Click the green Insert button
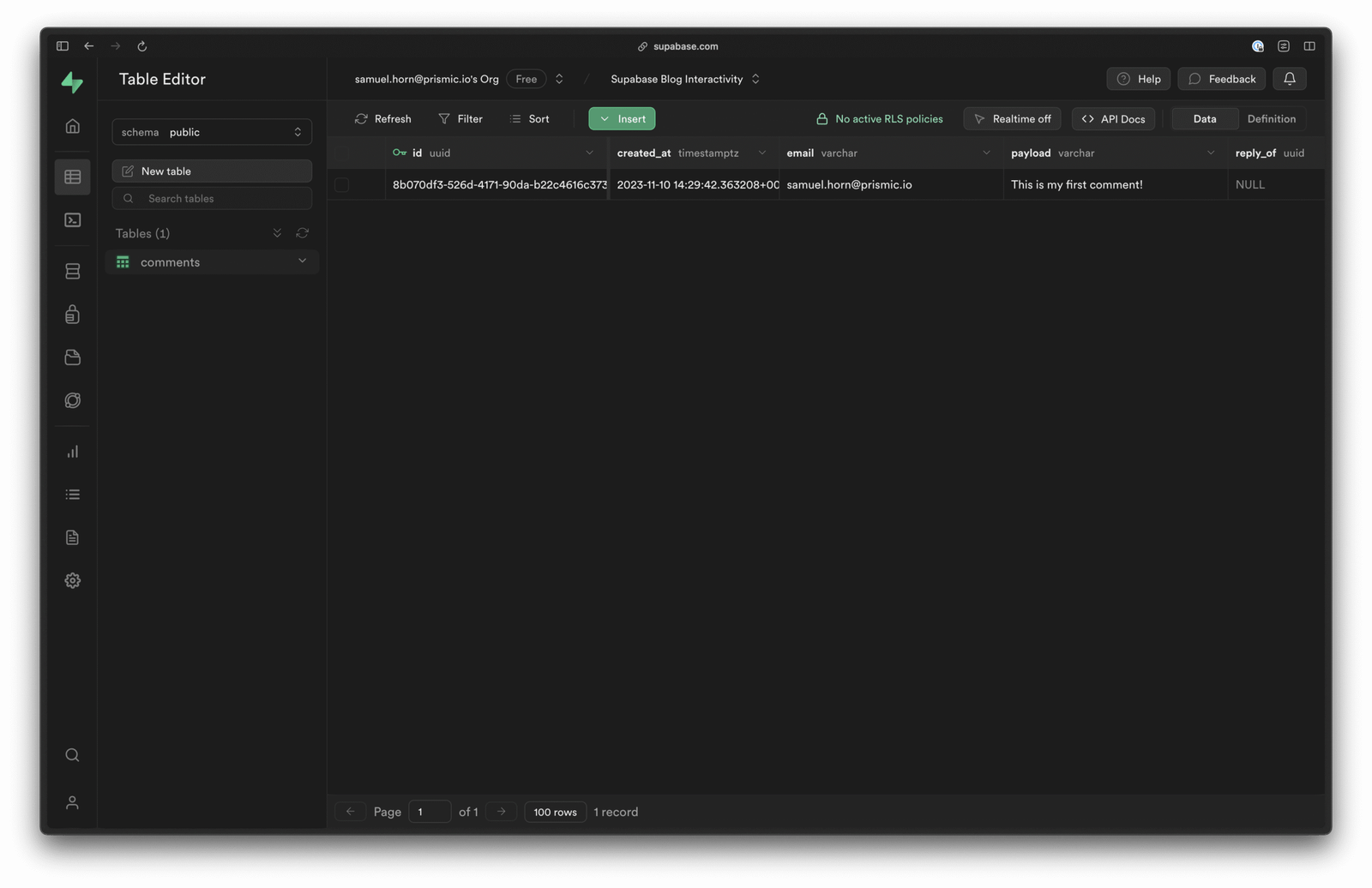The image size is (1372, 888). [x=622, y=118]
